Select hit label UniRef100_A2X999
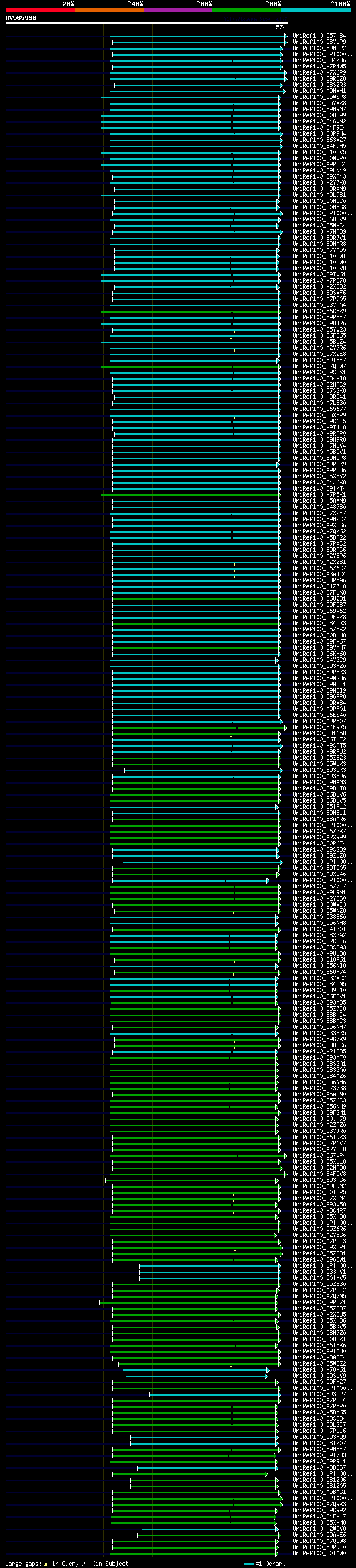356x1568 pixels. (319, 837)
